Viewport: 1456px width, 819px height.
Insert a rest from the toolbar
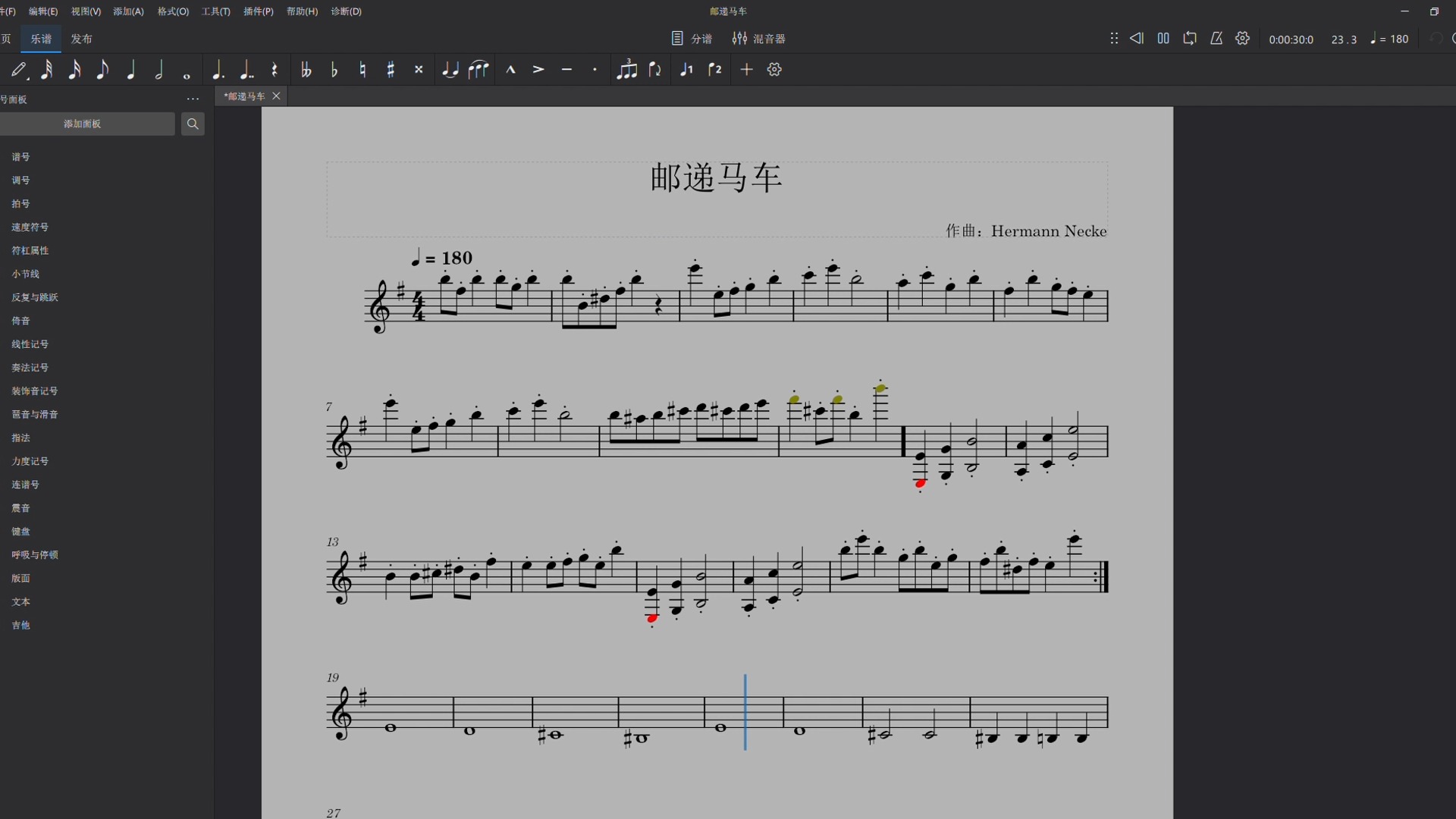275,70
